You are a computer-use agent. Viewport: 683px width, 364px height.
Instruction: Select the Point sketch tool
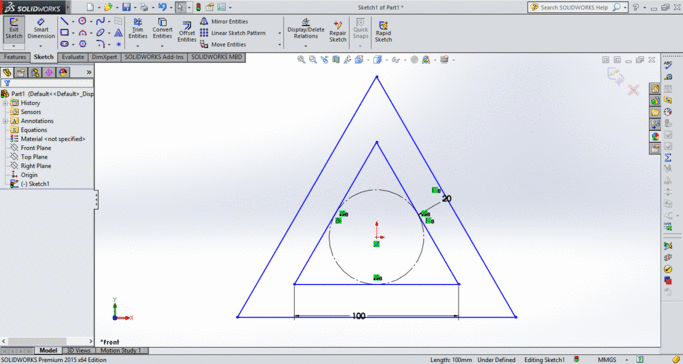click(118, 44)
